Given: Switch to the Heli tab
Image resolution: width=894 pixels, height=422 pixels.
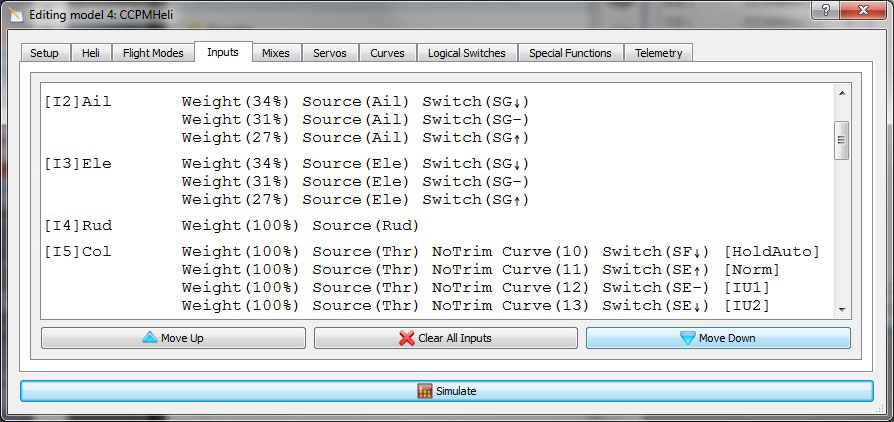Looking at the screenshot, I should coord(91,53).
